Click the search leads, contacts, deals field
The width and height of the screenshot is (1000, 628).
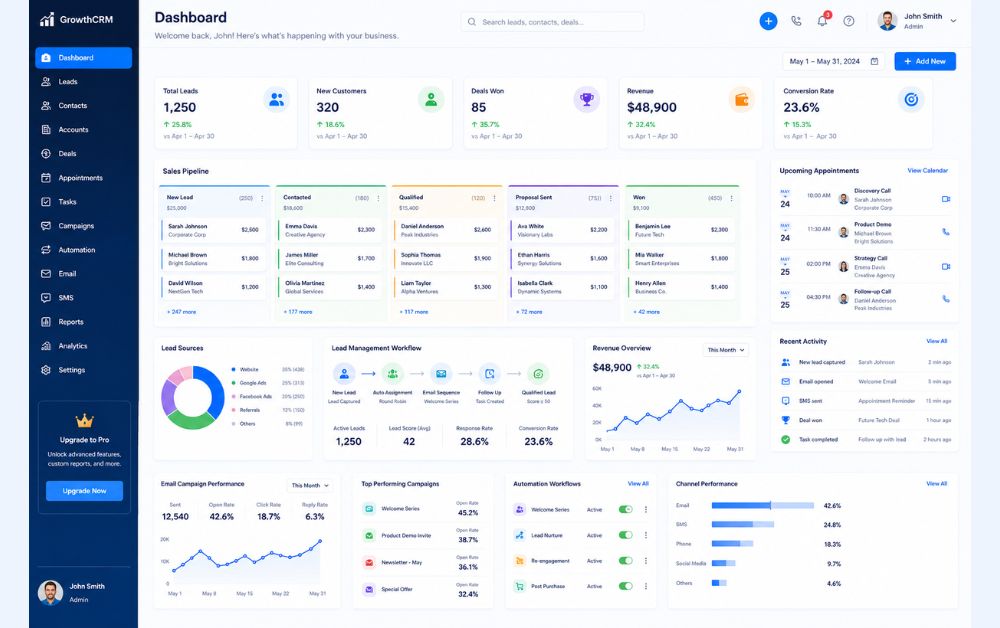click(x=552, y=22)
